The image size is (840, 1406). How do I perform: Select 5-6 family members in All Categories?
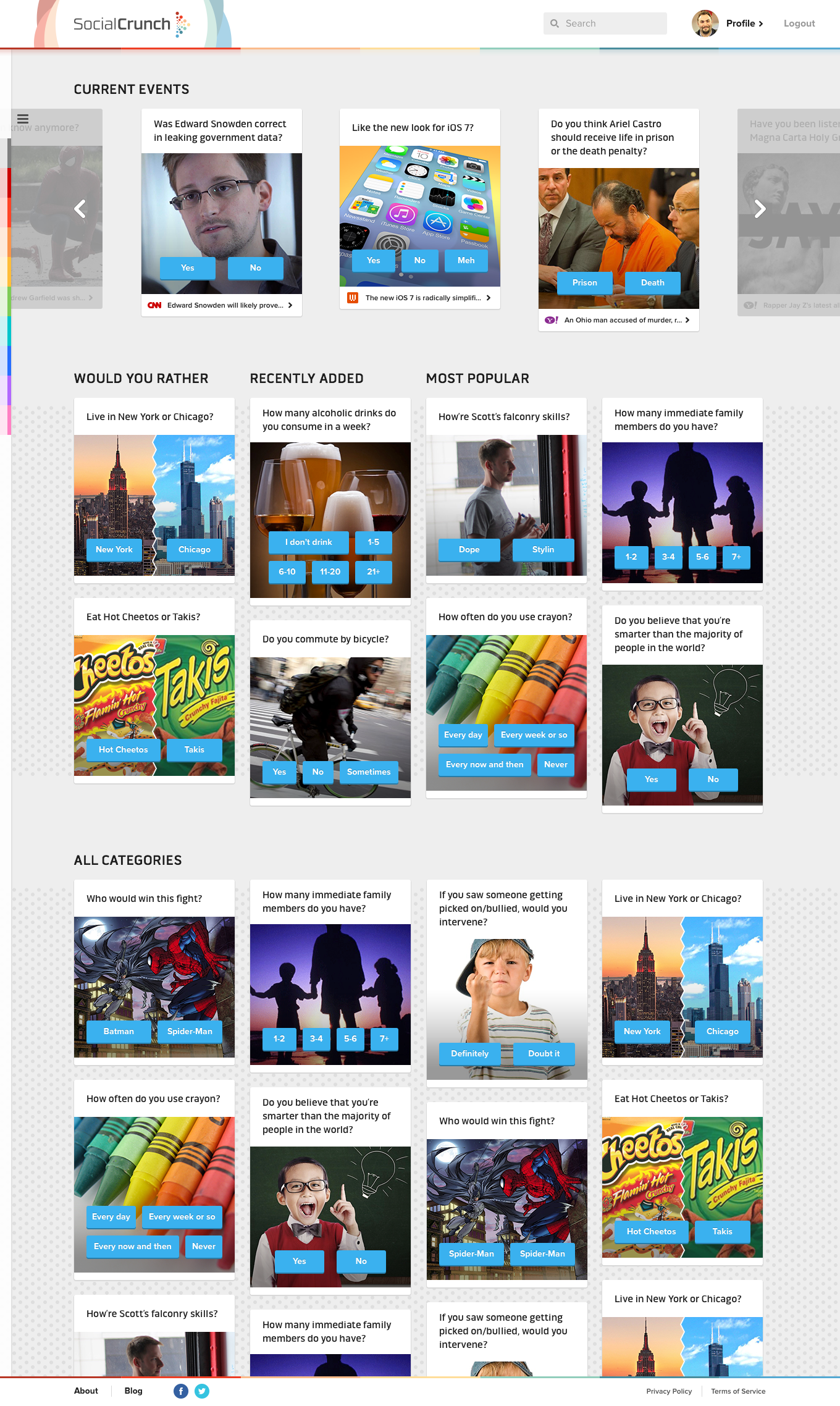[x=350, y=1039]
